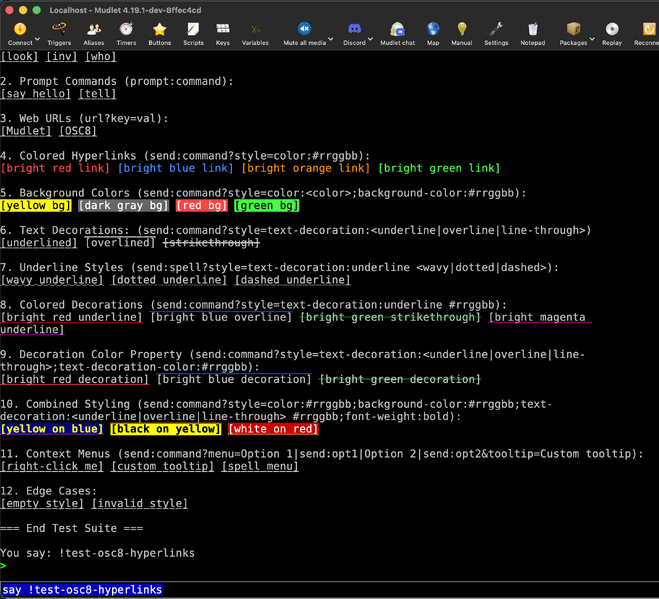Click the [bright green decoration] link
The image size is (659, 599).
400,379
